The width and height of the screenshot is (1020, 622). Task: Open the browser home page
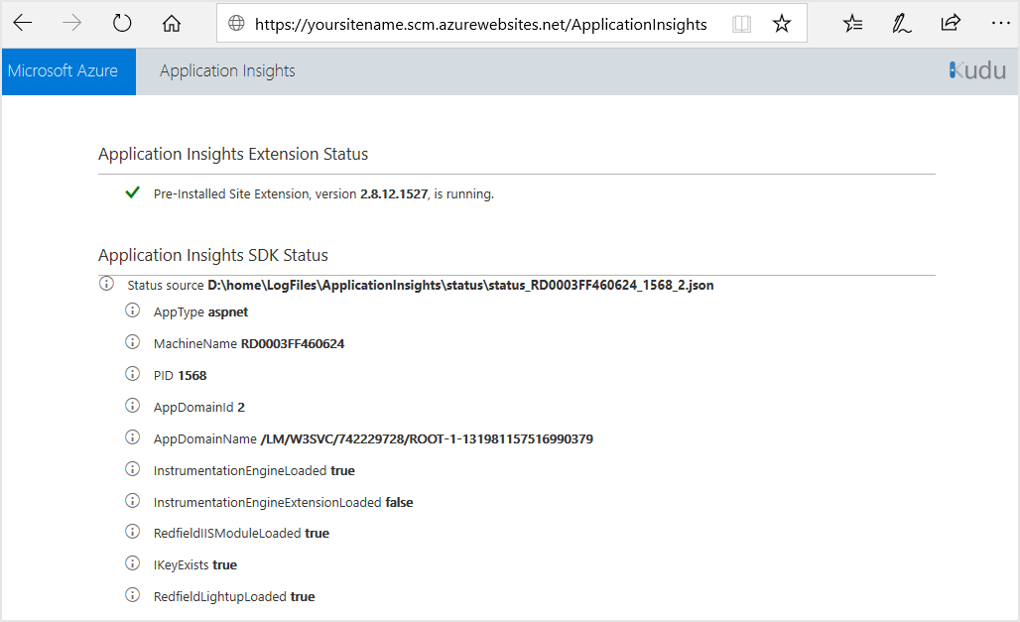(171, 21)
